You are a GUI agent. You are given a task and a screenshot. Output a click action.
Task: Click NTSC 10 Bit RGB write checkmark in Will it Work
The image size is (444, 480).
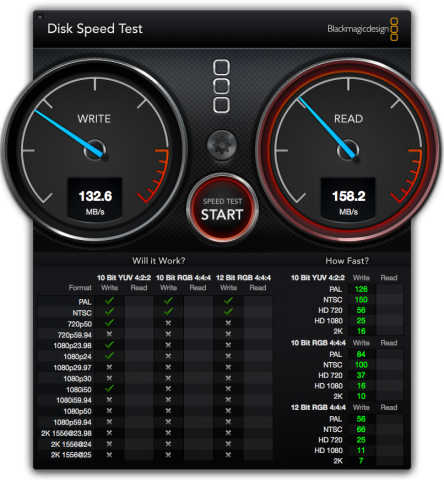click(x=168, y=312)
